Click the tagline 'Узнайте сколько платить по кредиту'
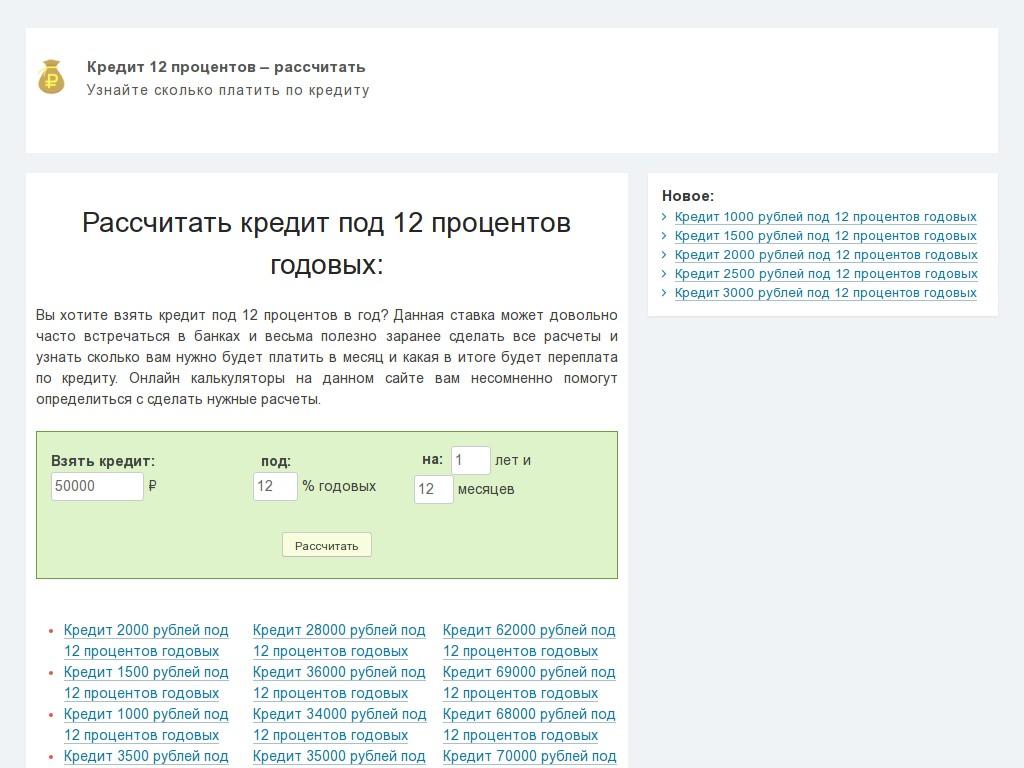Viewport: 1024px width, 768px height. click(228, 90)
